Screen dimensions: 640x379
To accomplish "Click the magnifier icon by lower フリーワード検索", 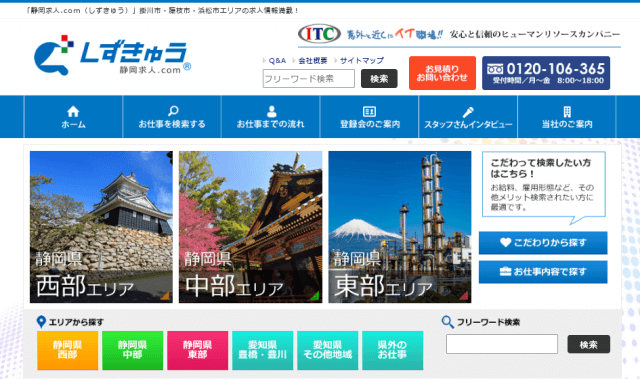I will pos(447,322).
